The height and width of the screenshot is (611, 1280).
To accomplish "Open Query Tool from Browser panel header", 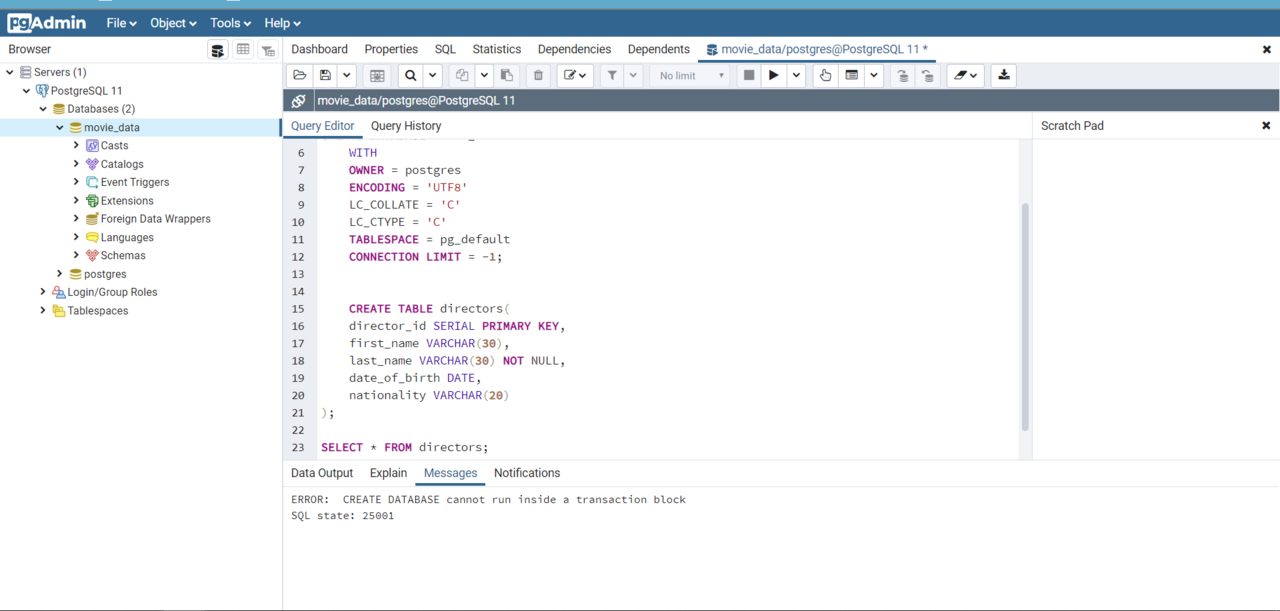I will coord(217,50).
